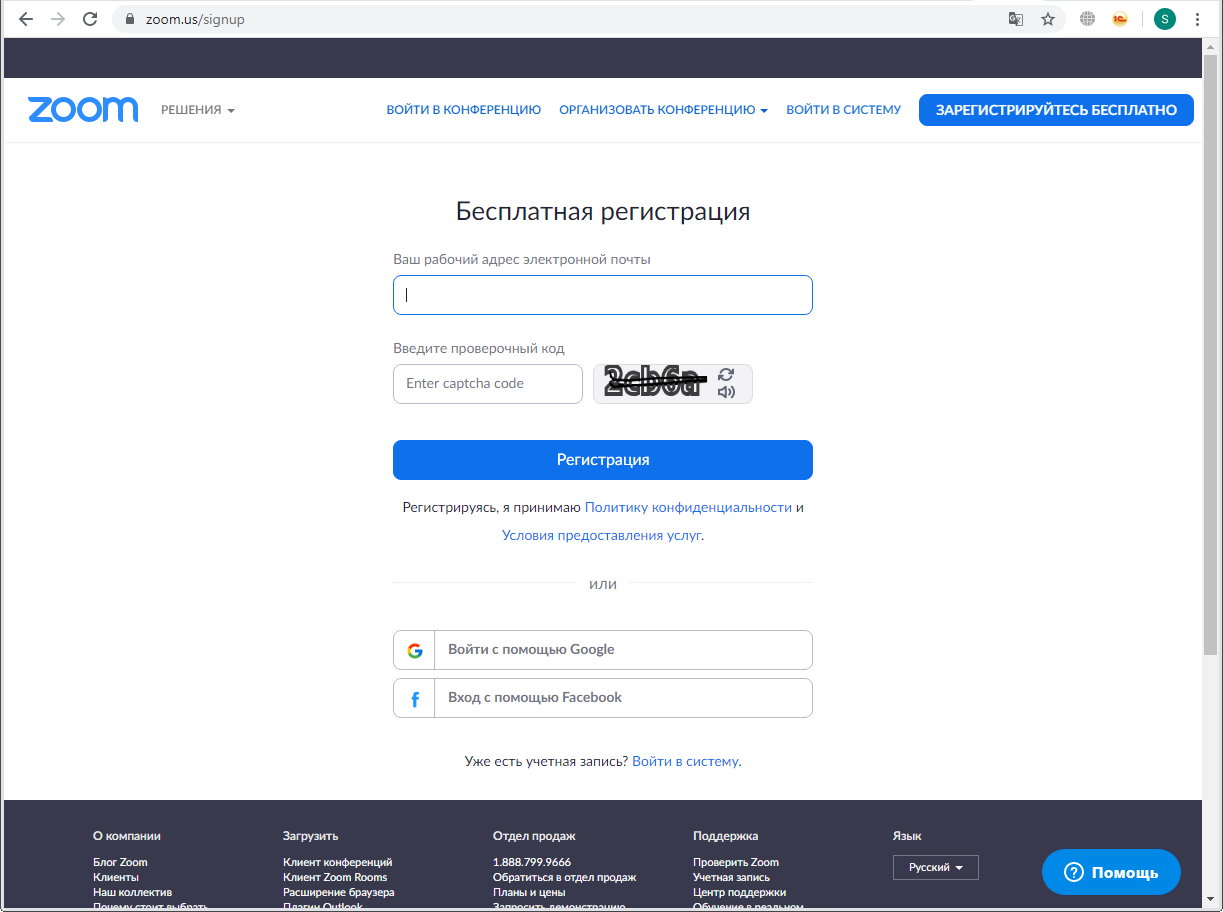Open Проверить Zoom support link
Viewport: 1223px width, 912px height.
point(736,862)
